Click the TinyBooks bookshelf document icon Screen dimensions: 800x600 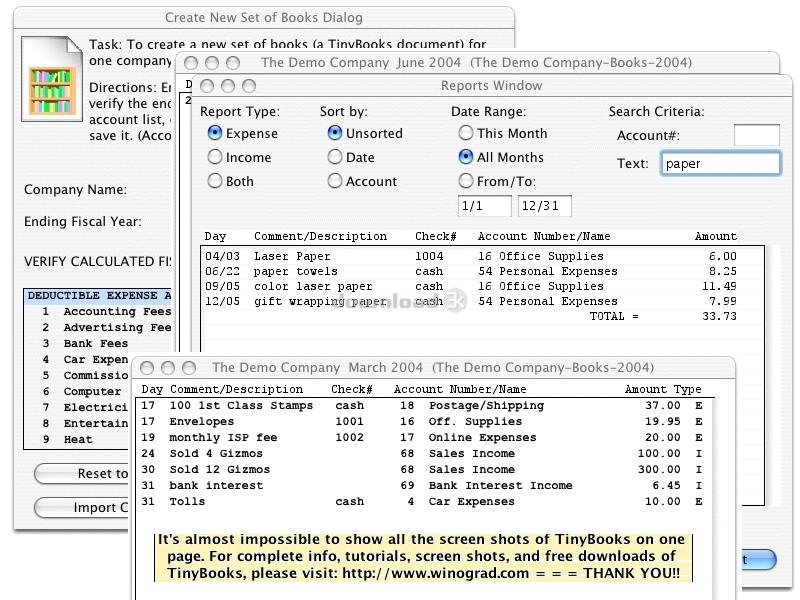[50, 88]
